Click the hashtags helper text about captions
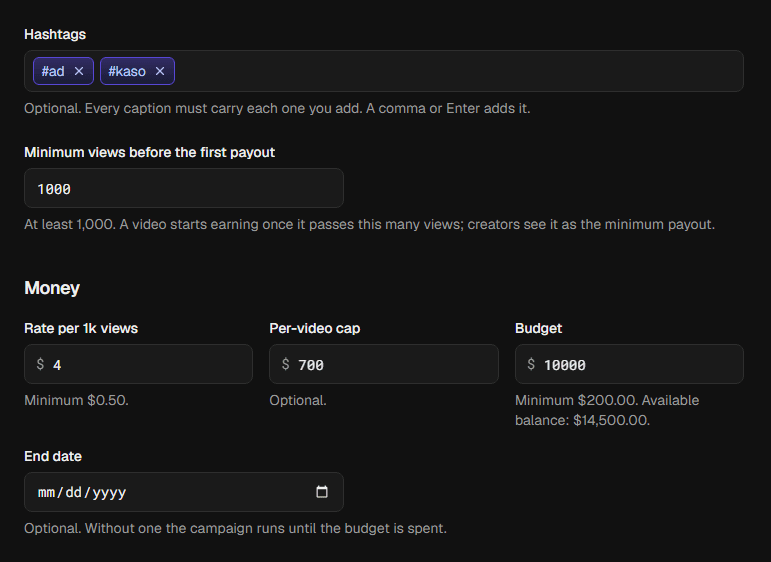 [x=277, y=108]
